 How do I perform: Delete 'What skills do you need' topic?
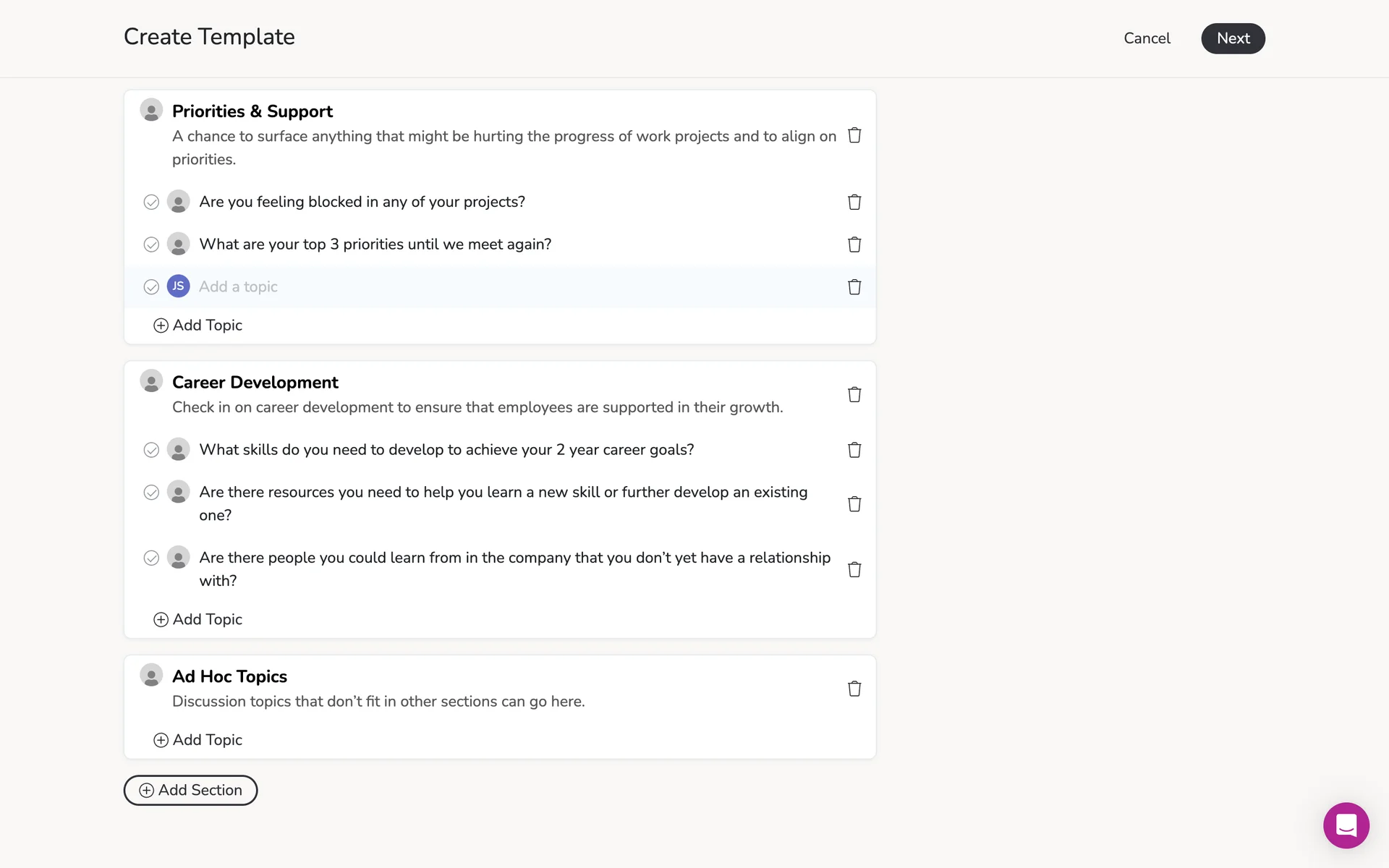coord(854,450)
